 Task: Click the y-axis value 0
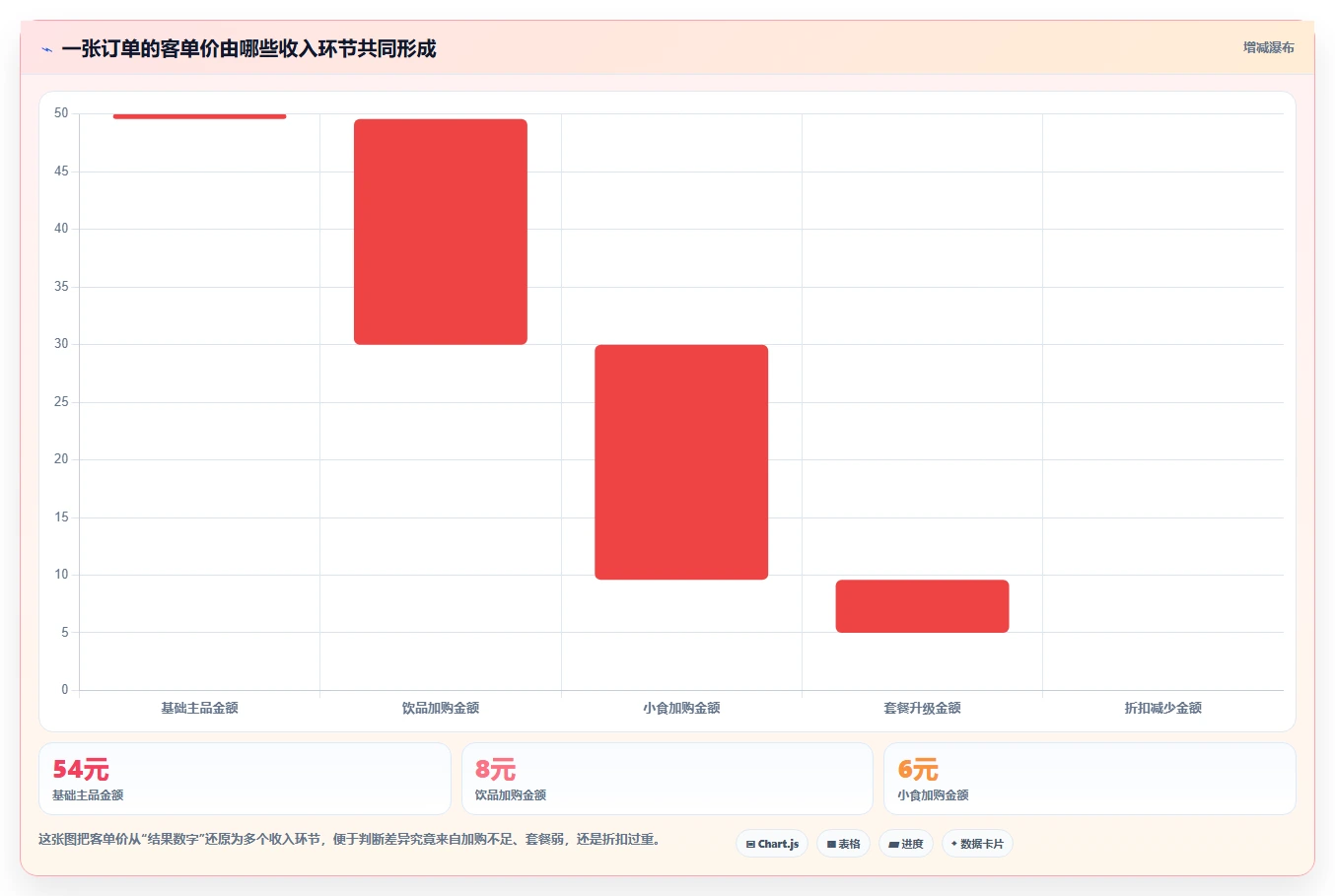65,690
